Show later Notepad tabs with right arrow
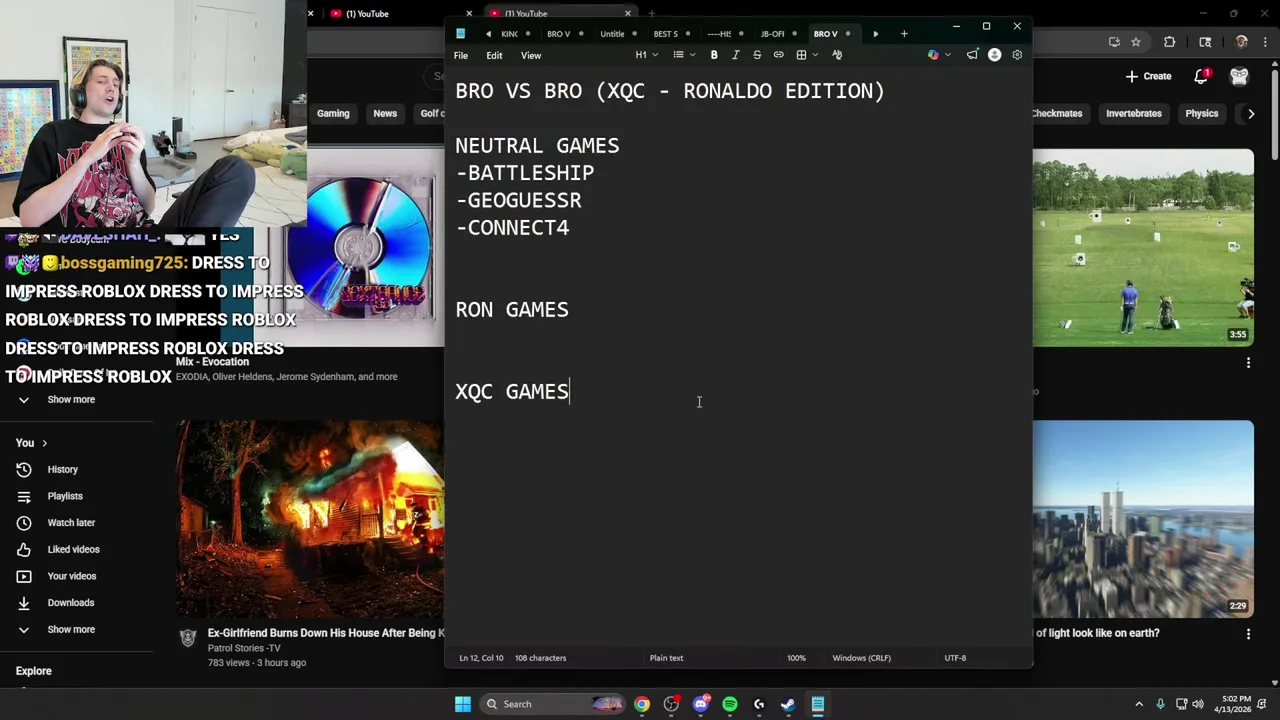Viewport: 1280px width, 720px height. (876, 34)
